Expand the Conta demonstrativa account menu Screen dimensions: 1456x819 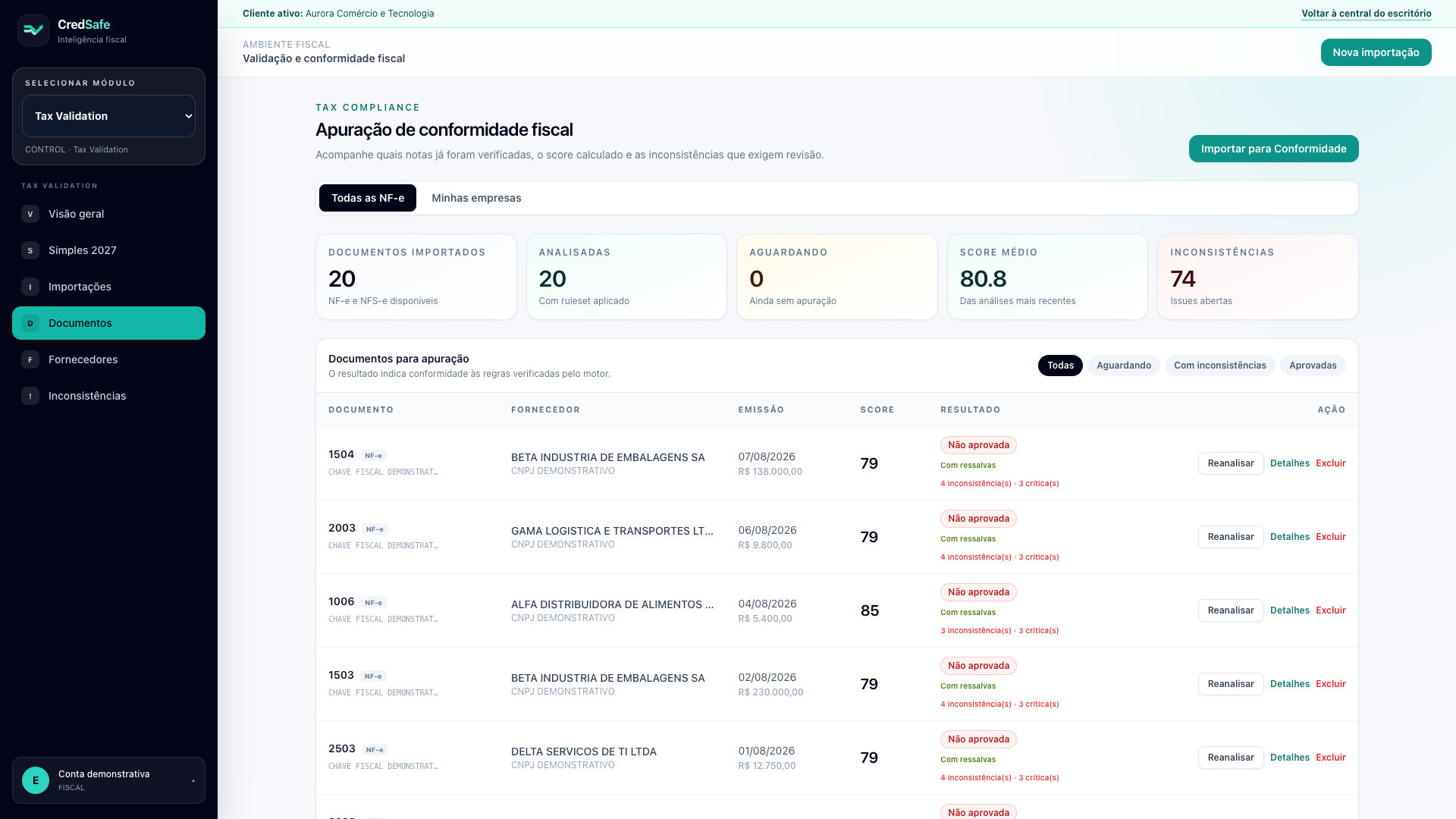108,780
